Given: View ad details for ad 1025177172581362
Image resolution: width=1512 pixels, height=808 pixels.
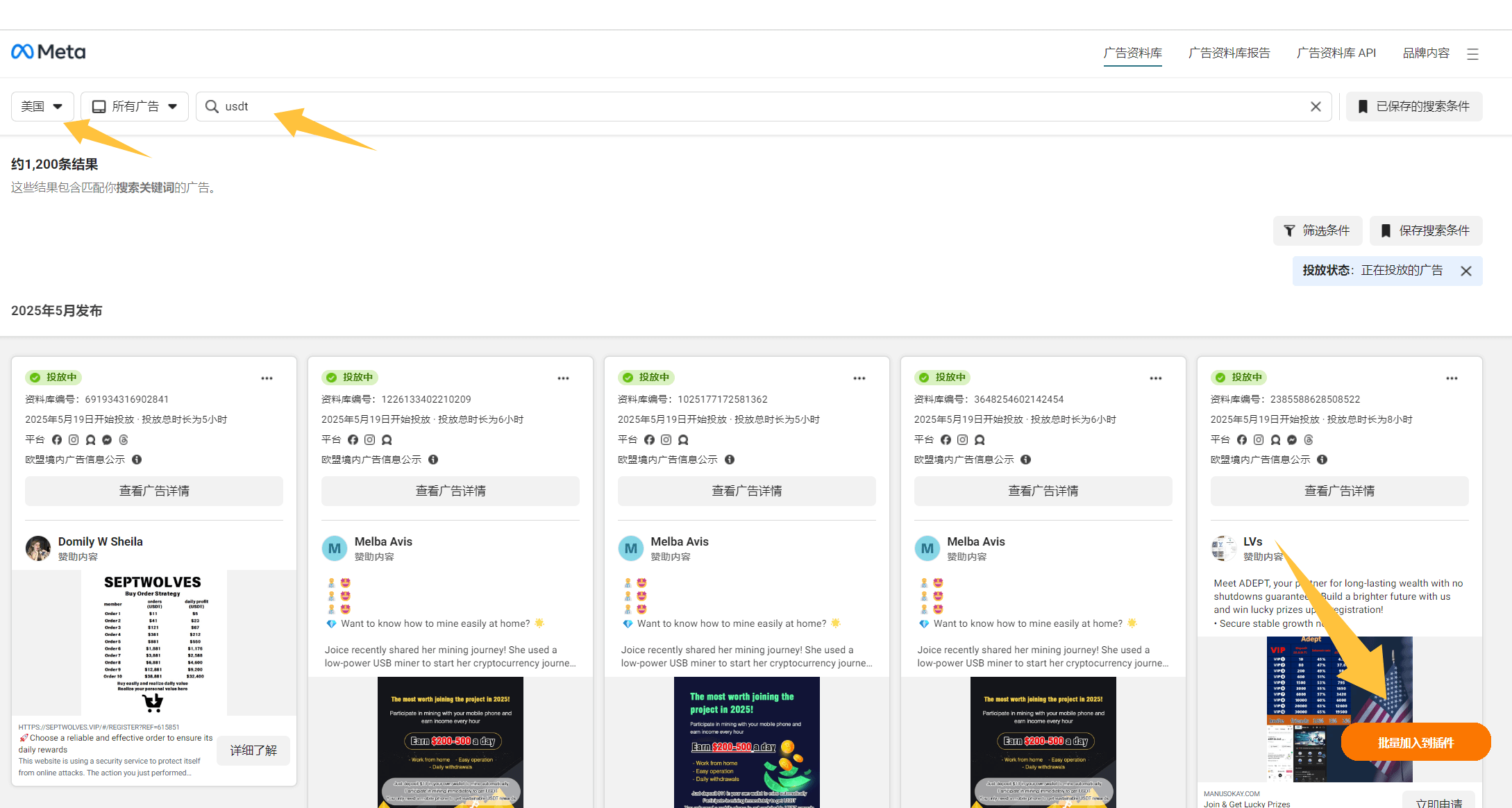Looking at the screenshot, I should [x=747, y=491].
